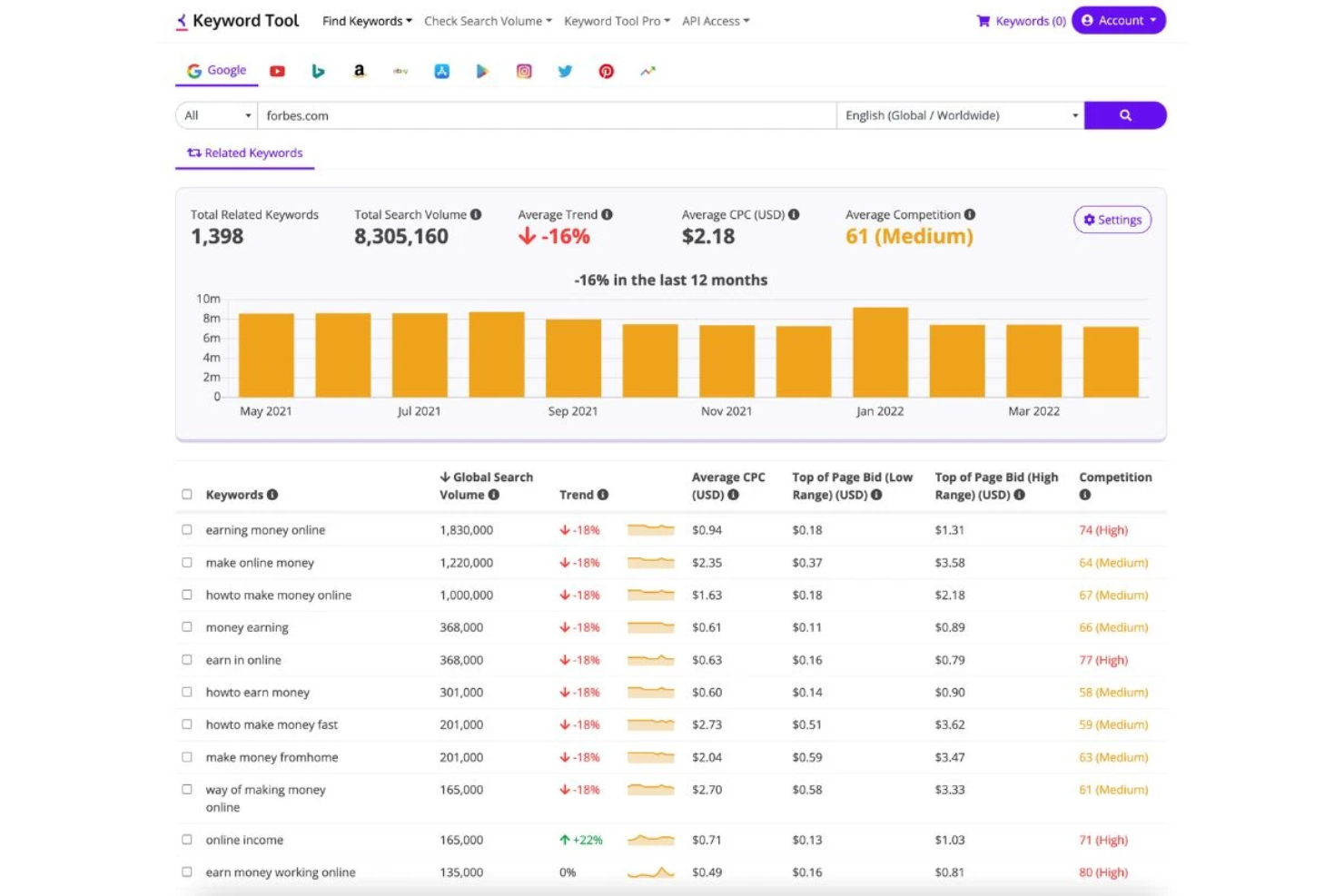Select the App Store platform icon
1344x896 pixels.
[441, 71]
